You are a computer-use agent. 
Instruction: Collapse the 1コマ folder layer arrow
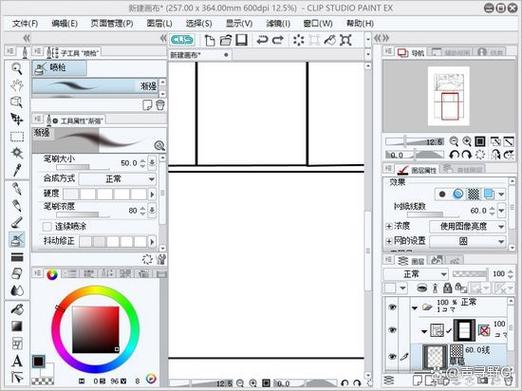[414, 308]
